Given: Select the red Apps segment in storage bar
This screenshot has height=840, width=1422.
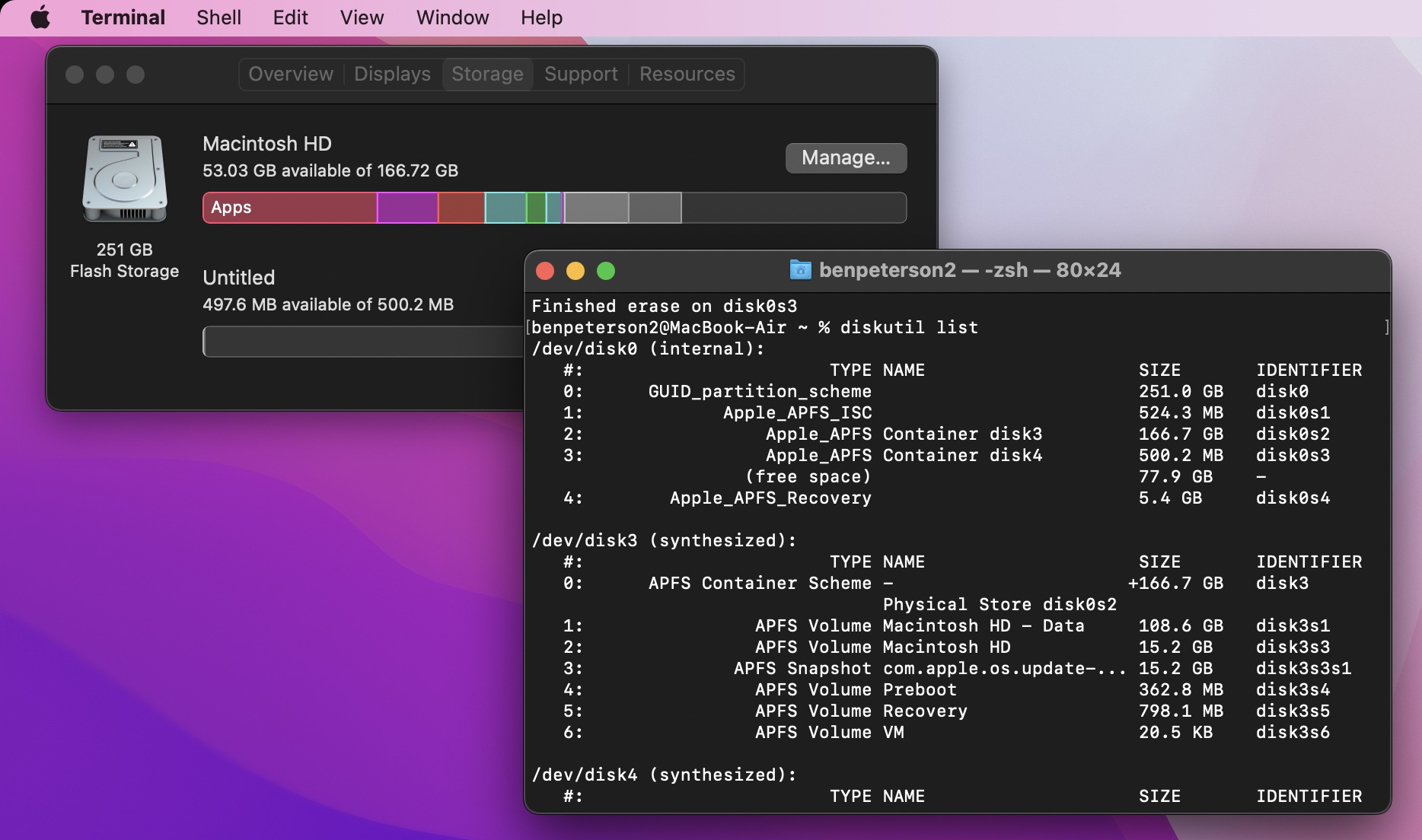Looking at the screenshot, I should tap(289, 207).
